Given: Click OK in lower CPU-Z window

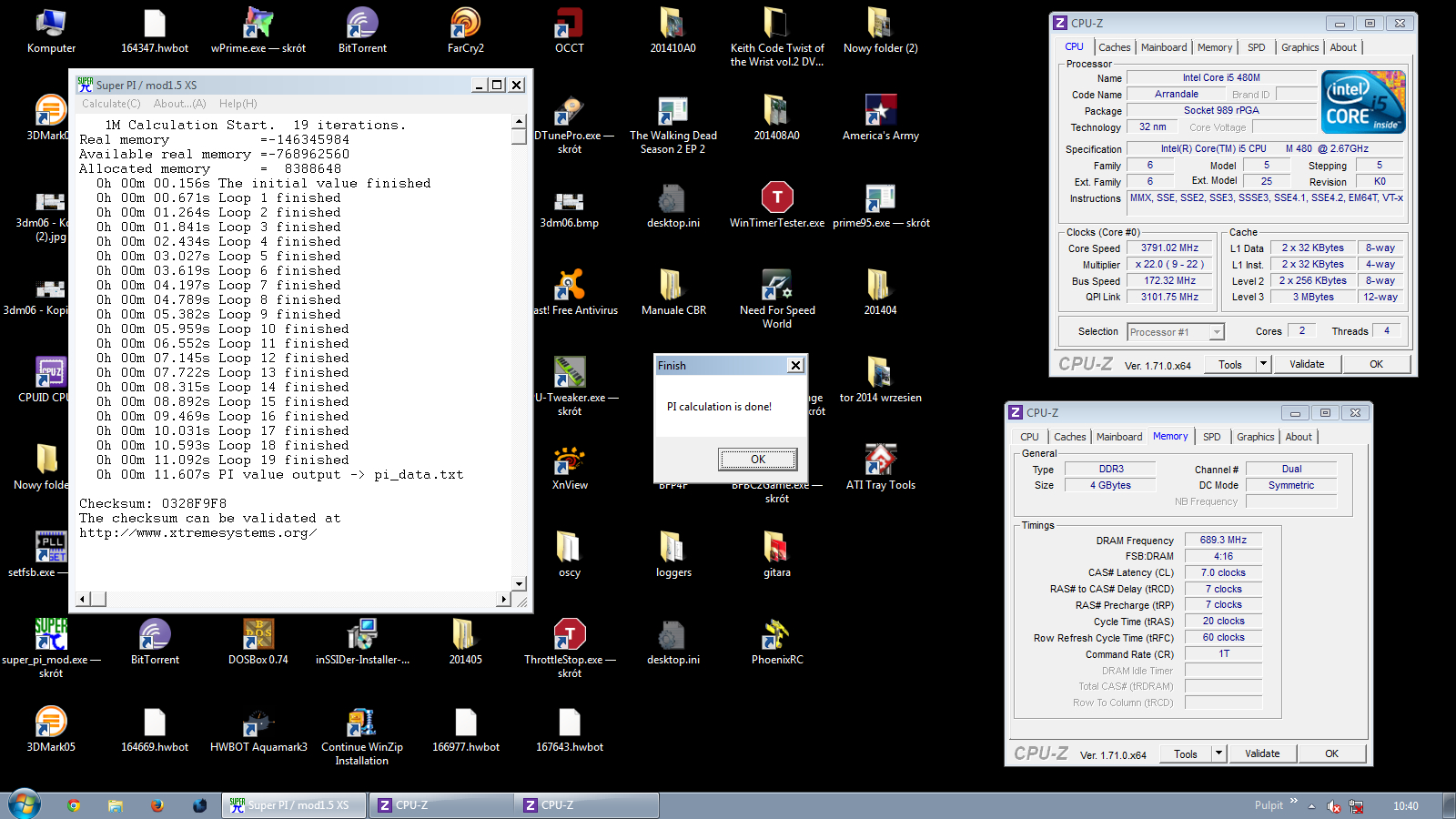Looking at the screenshot, I should tap(1331, 753).
